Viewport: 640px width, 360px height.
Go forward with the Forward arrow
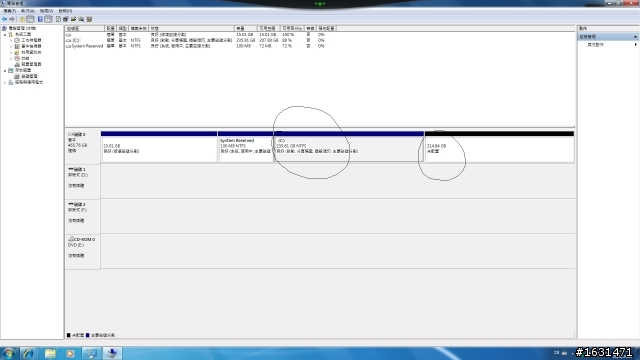12,19
